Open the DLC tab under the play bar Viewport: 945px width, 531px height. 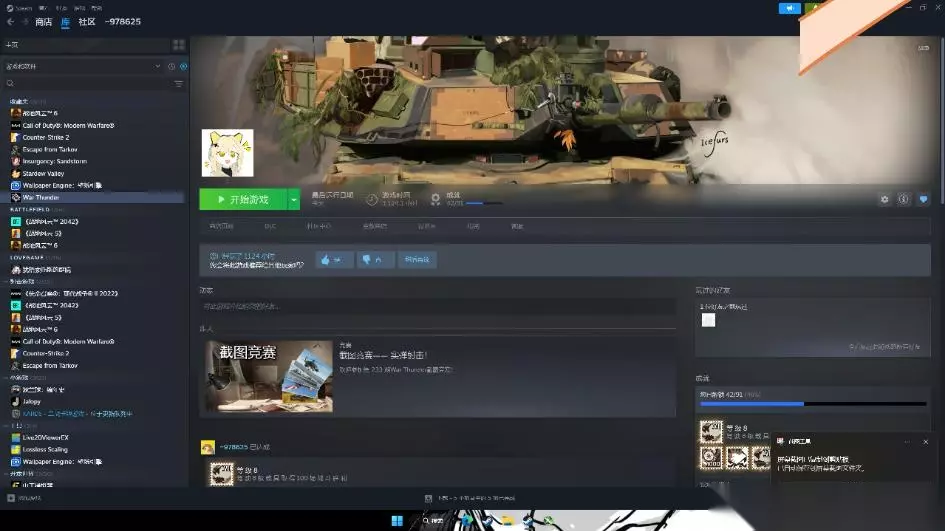pos(270,227)
